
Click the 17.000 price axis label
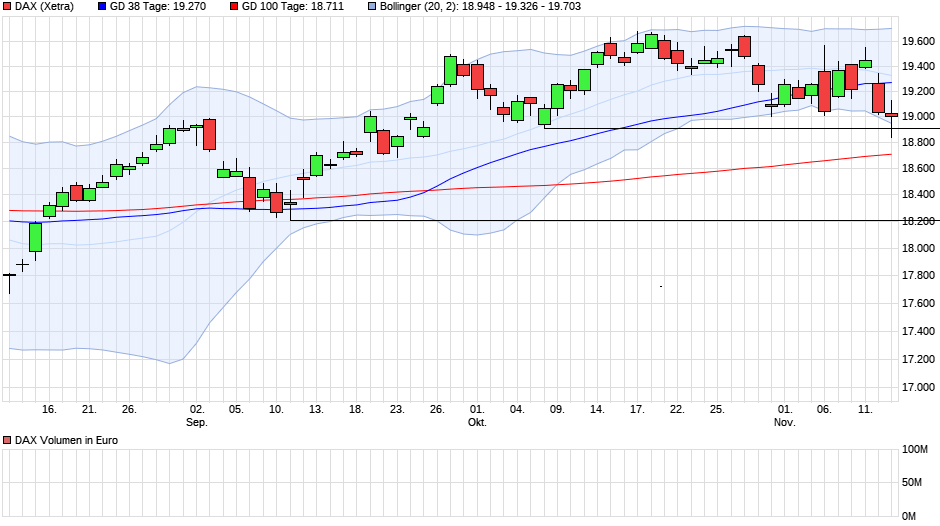click(918, 387)
